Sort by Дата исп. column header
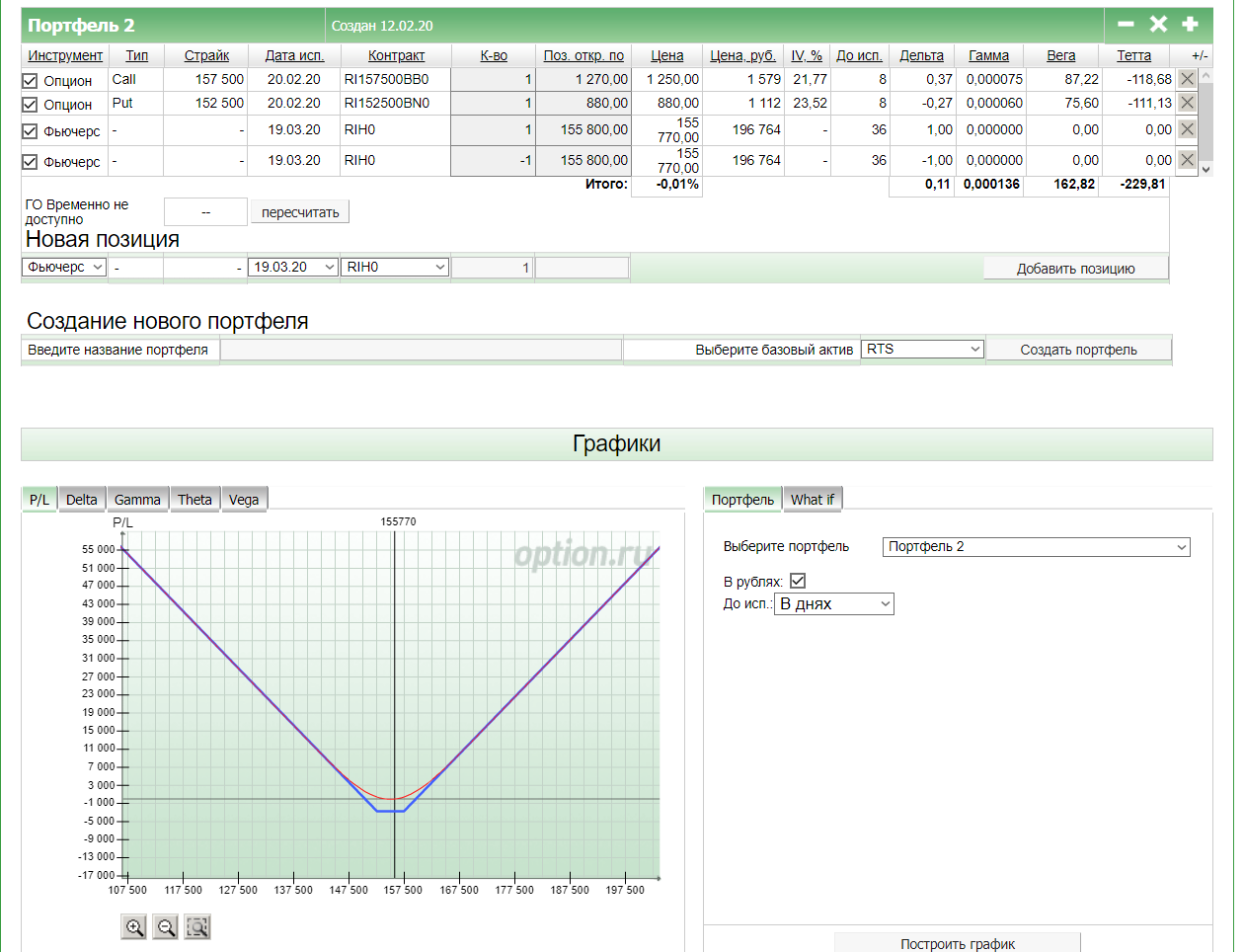The image size is (1244, 952). click(294, 55)
